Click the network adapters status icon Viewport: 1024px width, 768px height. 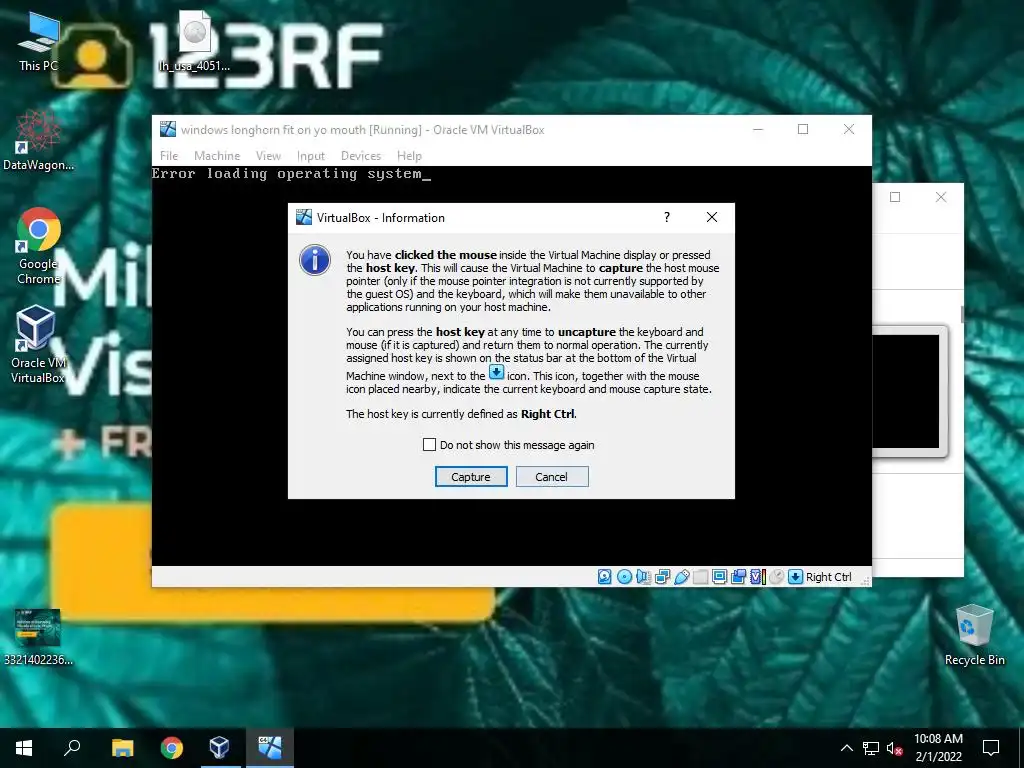[x=662, y=577]
